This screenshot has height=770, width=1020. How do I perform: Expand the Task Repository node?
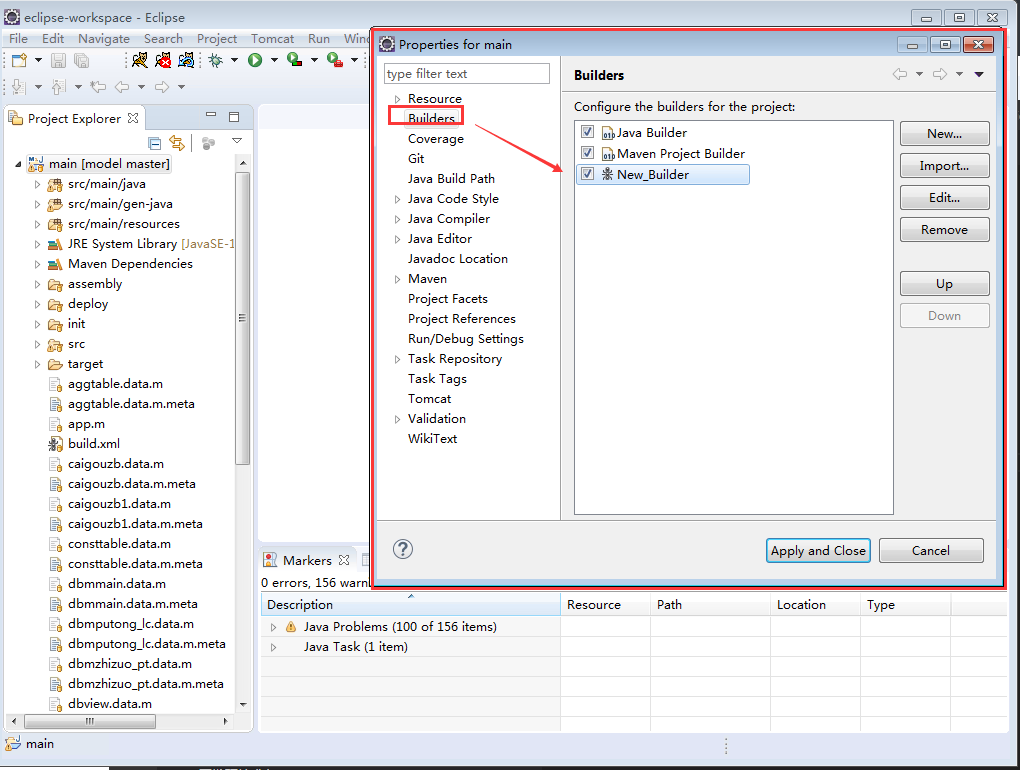tap(397, 359)
